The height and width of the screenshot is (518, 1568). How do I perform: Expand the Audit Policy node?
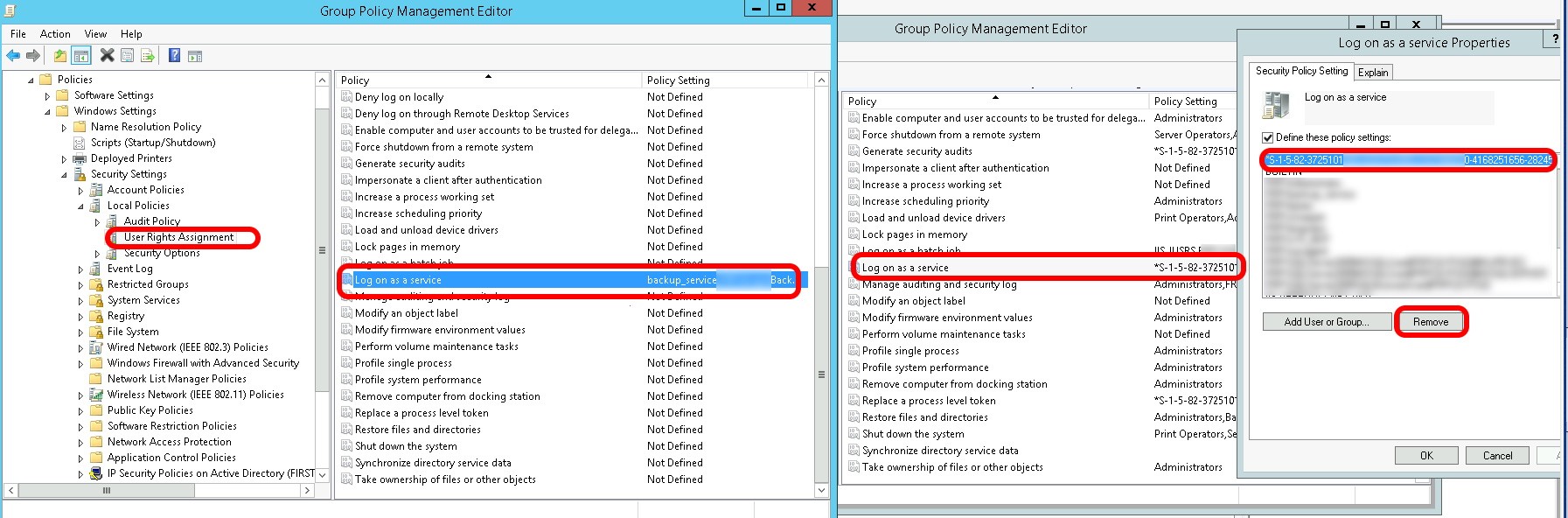click(97, 222)
